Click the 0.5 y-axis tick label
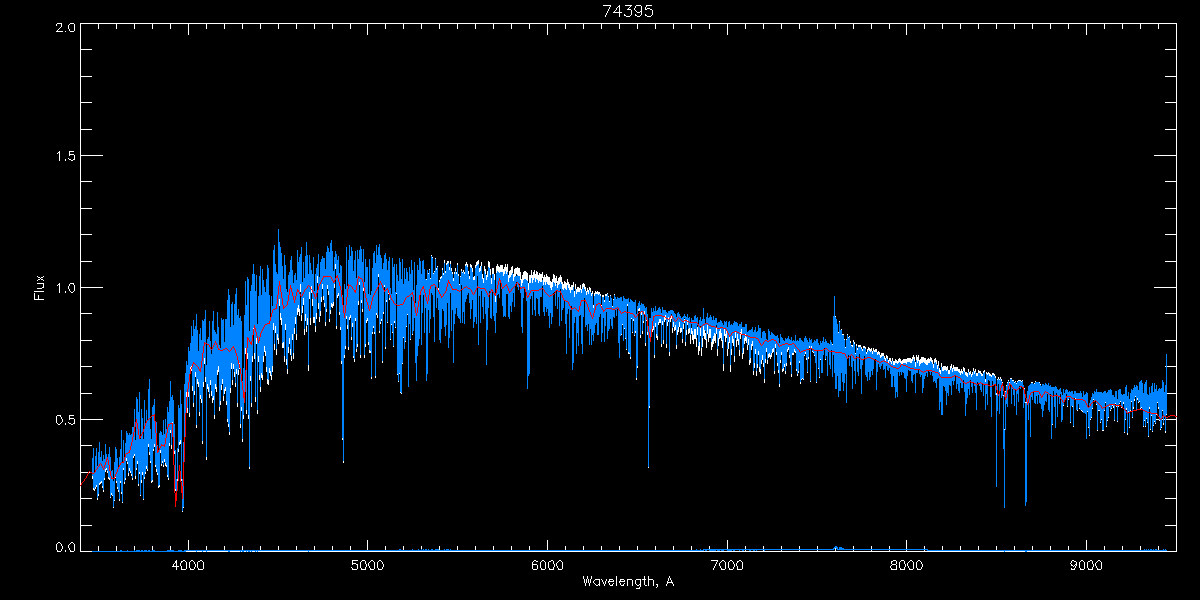This screenshot has height=600, width=1200. pos(65,419)
